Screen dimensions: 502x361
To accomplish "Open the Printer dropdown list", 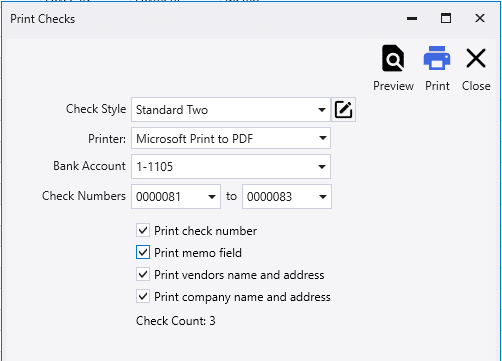I will [322, 138].
